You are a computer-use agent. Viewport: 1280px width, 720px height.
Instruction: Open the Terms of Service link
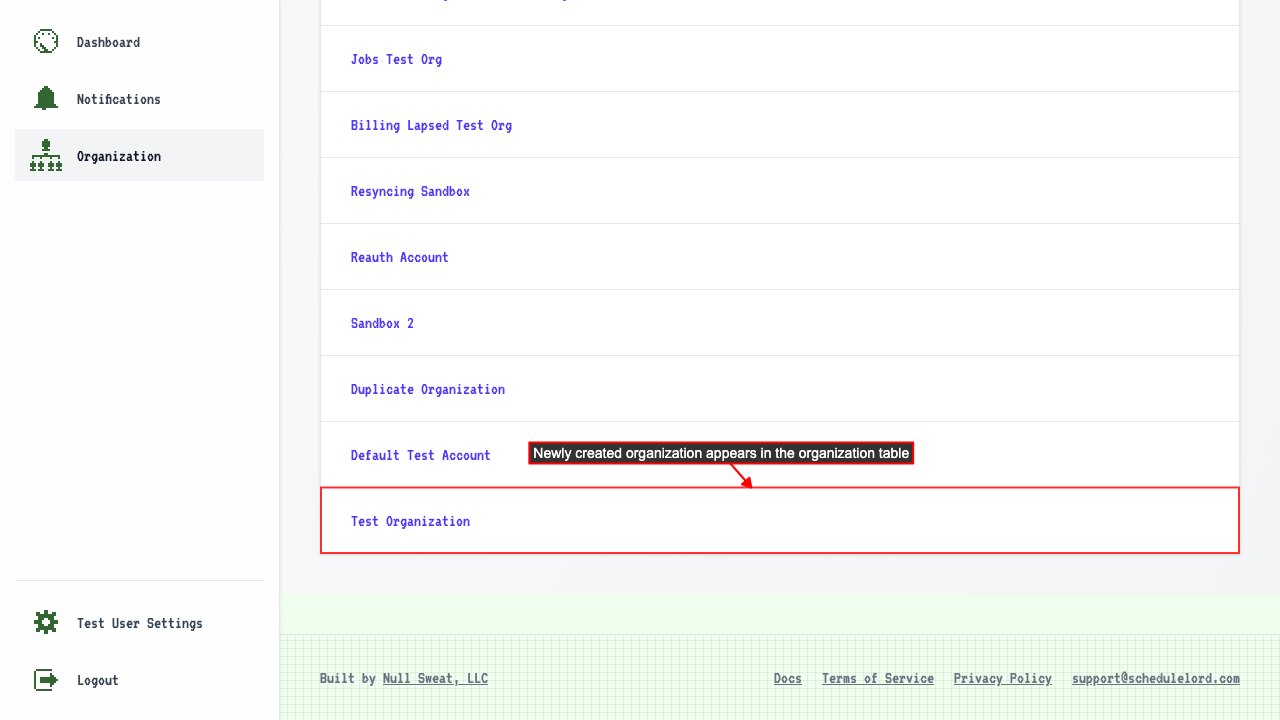point(878,678)
